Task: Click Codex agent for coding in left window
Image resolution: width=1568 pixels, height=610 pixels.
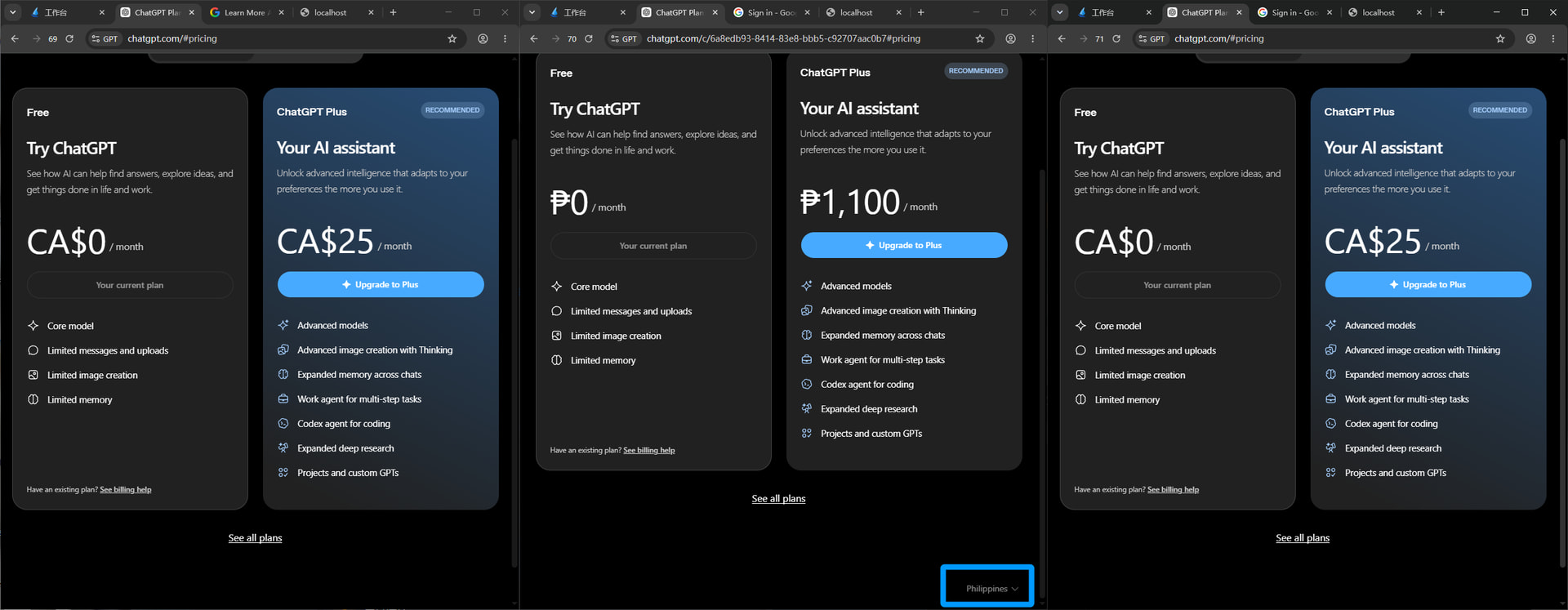Action: click(x=344, y=424)
